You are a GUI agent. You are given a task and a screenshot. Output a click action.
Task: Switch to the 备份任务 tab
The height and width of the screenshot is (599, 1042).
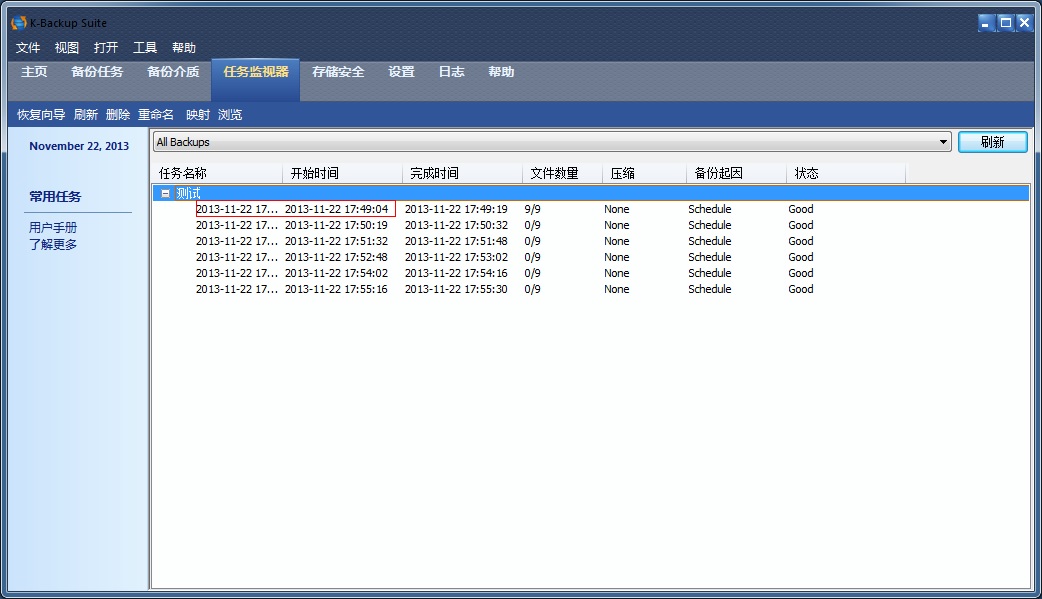pos(97,72)
